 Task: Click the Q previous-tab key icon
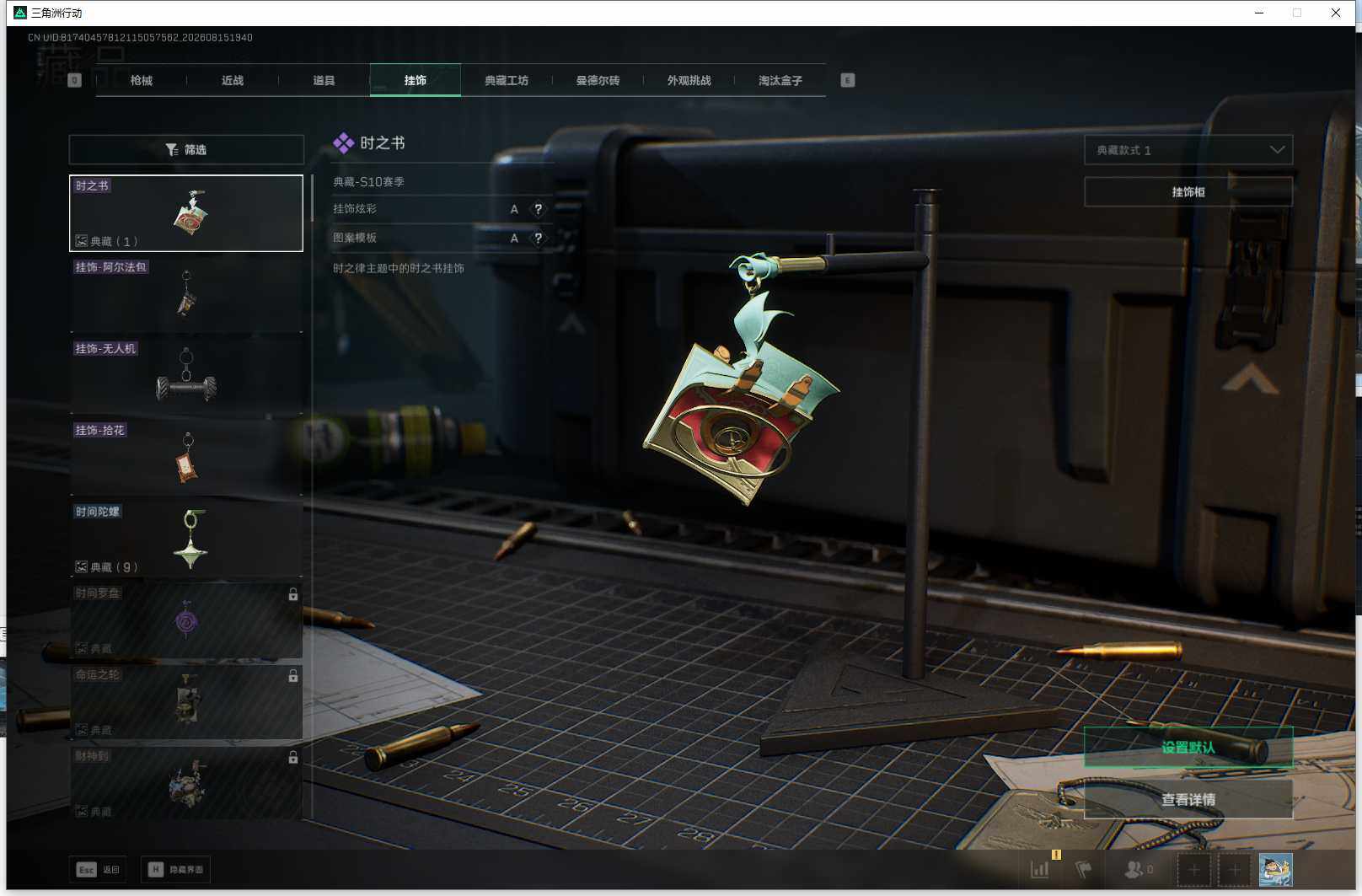(74, 80)
